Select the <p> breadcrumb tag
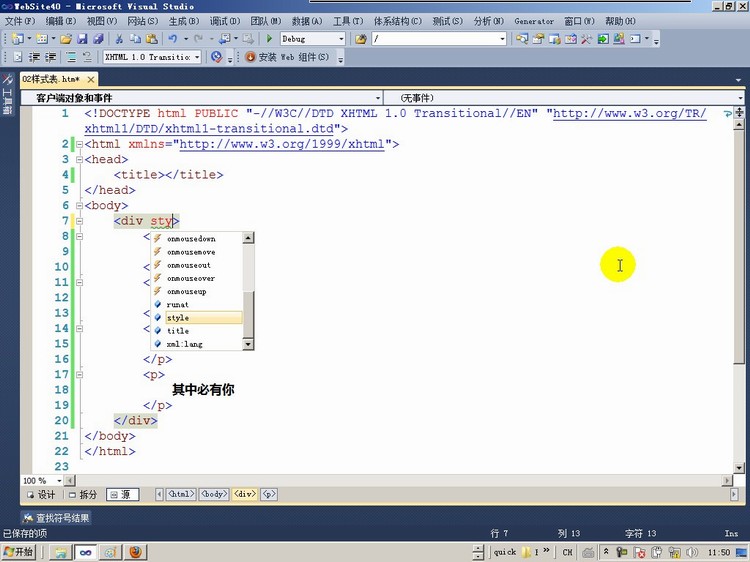 coord(269,494)
